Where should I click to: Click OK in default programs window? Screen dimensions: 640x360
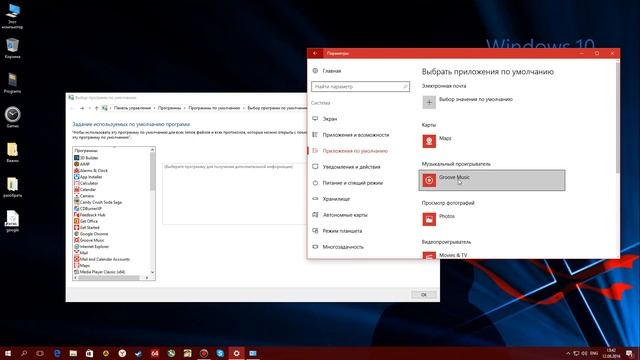pyautogui.click(x=424, y=295)
